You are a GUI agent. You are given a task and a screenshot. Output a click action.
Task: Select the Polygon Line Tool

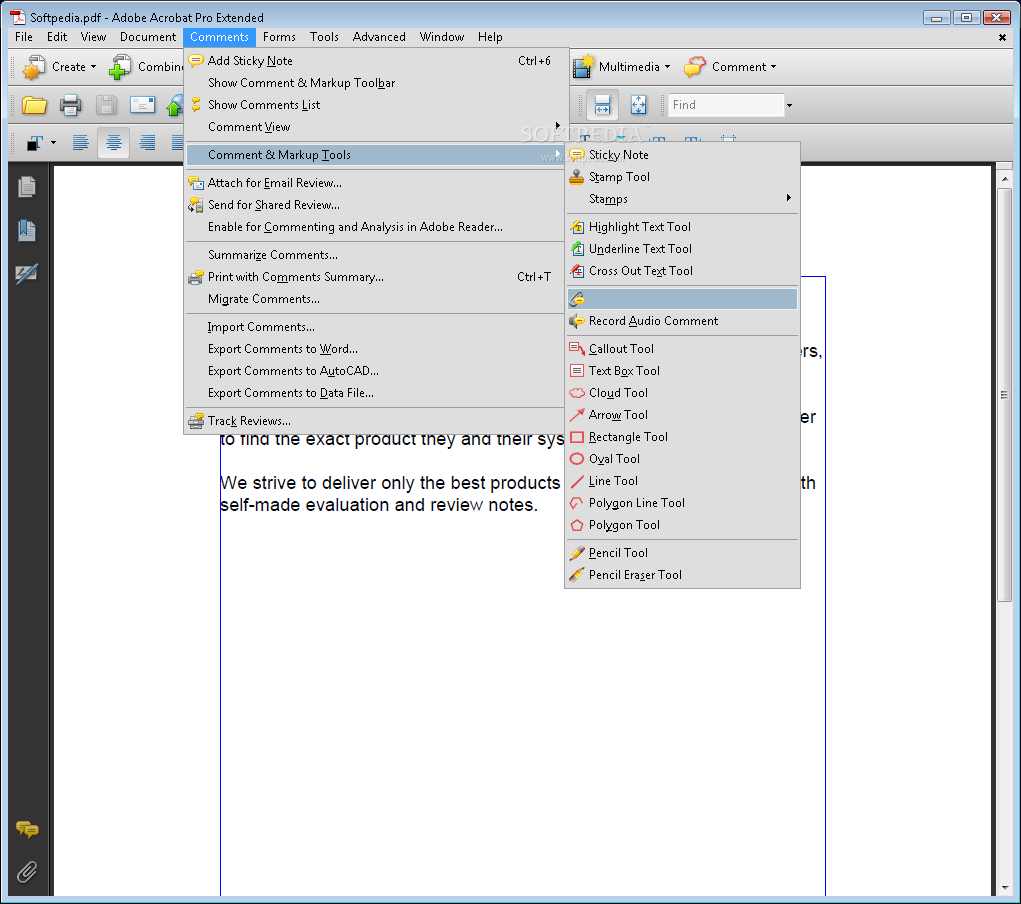tap(682, 503)
